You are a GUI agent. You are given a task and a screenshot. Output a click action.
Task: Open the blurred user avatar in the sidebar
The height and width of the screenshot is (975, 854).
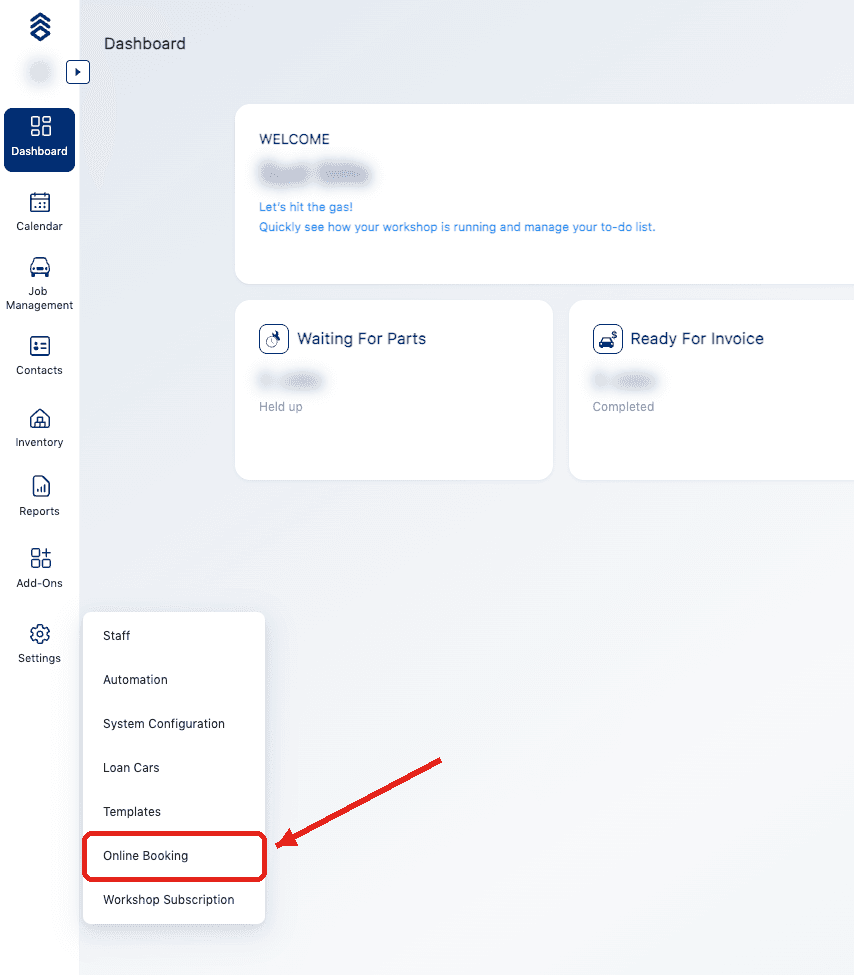coord(40,72)
